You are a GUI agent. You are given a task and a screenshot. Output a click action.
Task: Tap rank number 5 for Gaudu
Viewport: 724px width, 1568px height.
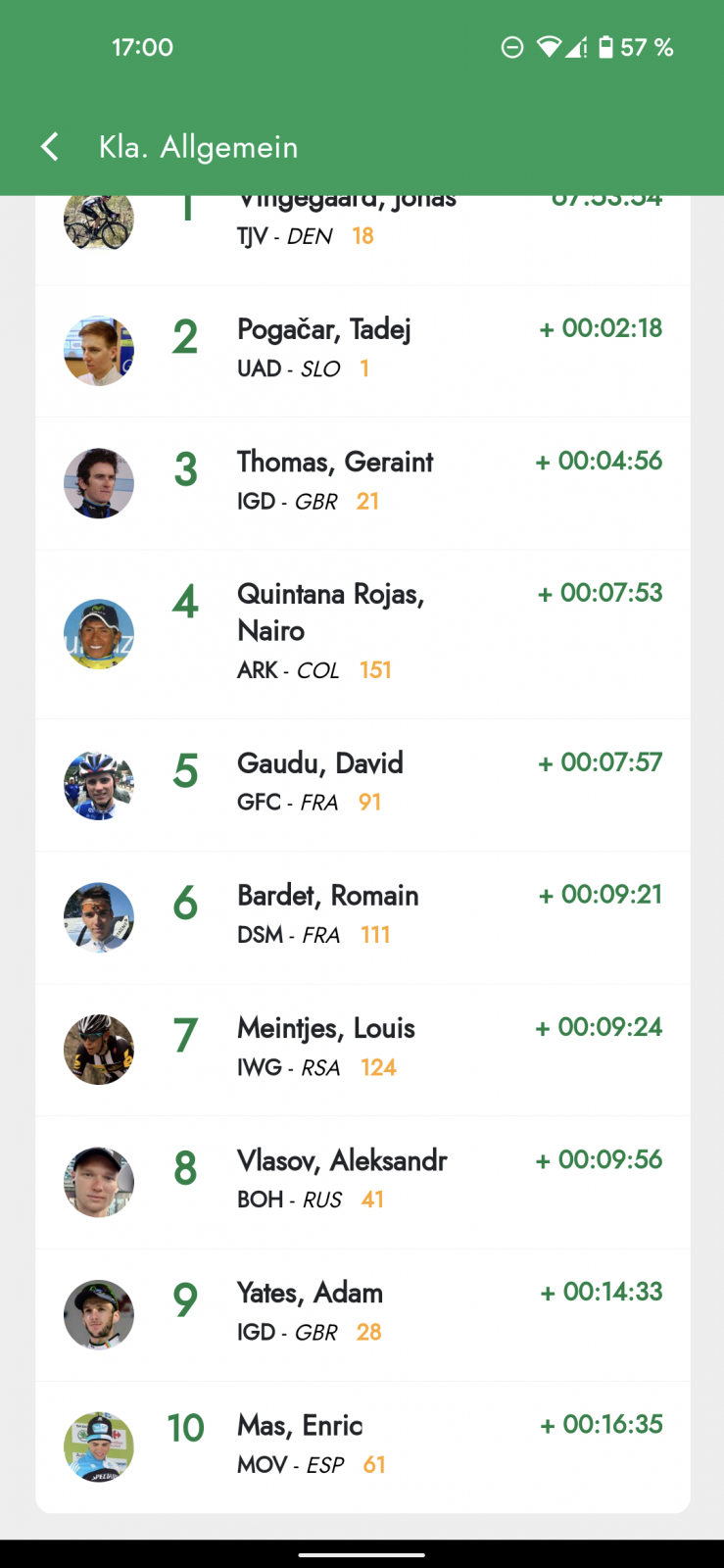click(x=185, y=771)
